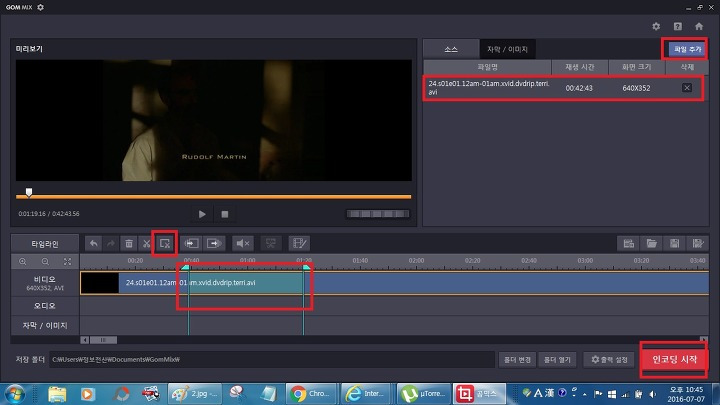720x405 pixels.
Task: Open the 2.jpg Paint window in taskbar
Action: 194,394
